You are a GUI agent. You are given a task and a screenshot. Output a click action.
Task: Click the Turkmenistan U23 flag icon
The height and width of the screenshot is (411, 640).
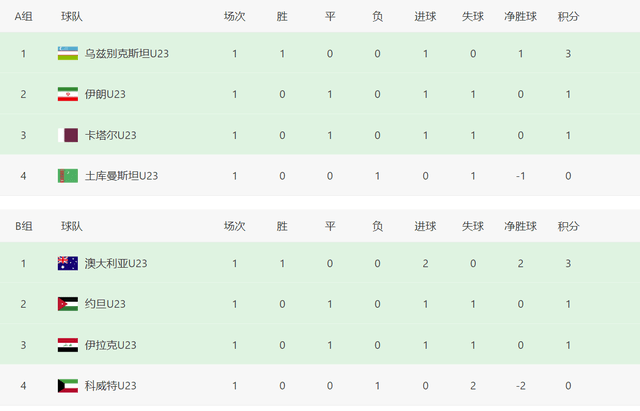[x=68, y=176]
